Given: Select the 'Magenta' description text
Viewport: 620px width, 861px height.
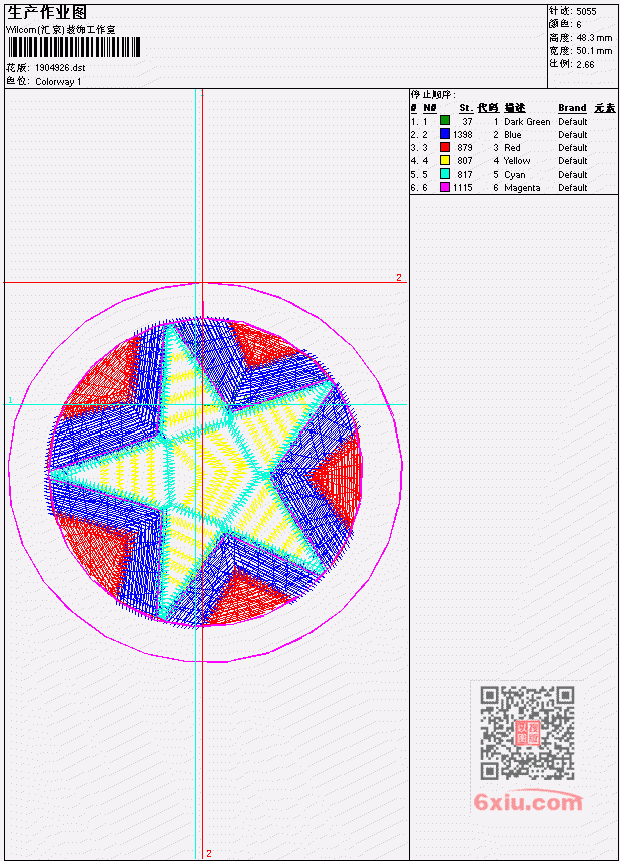Looking at the screenshot, I should coord(522,188).
